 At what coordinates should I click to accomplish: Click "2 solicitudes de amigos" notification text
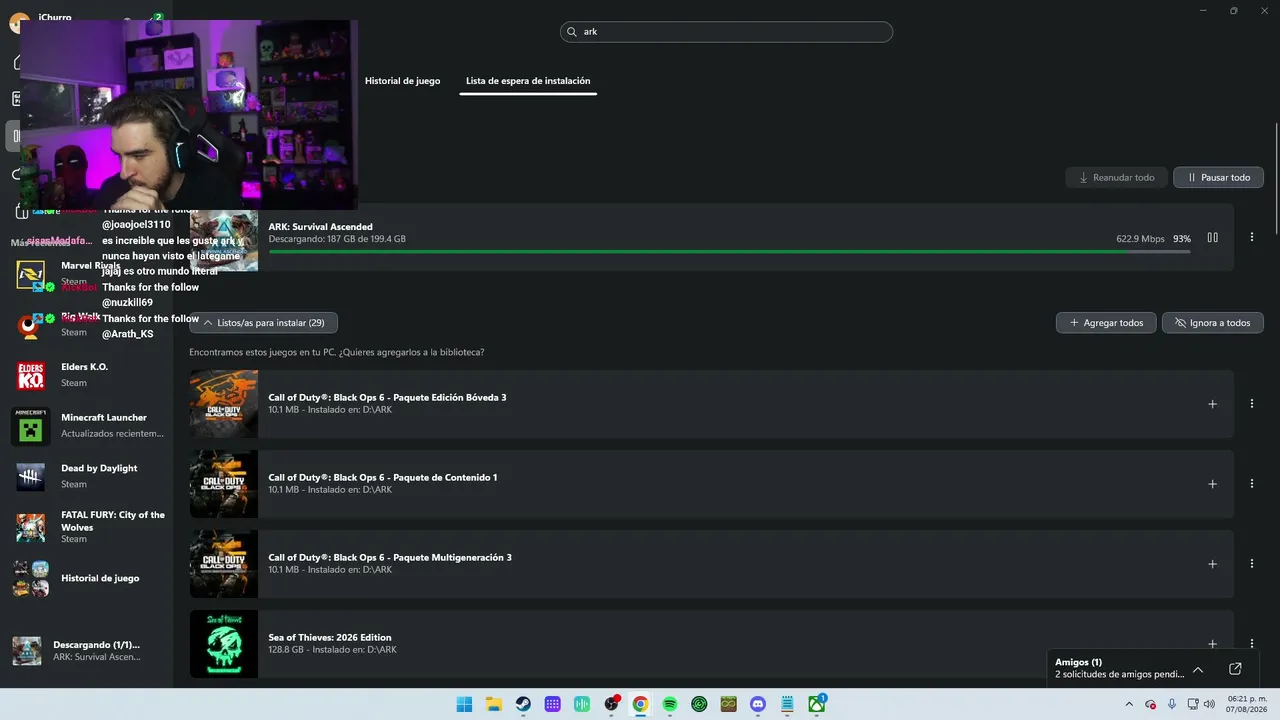pyautogui.click(x=1119, y=675)
